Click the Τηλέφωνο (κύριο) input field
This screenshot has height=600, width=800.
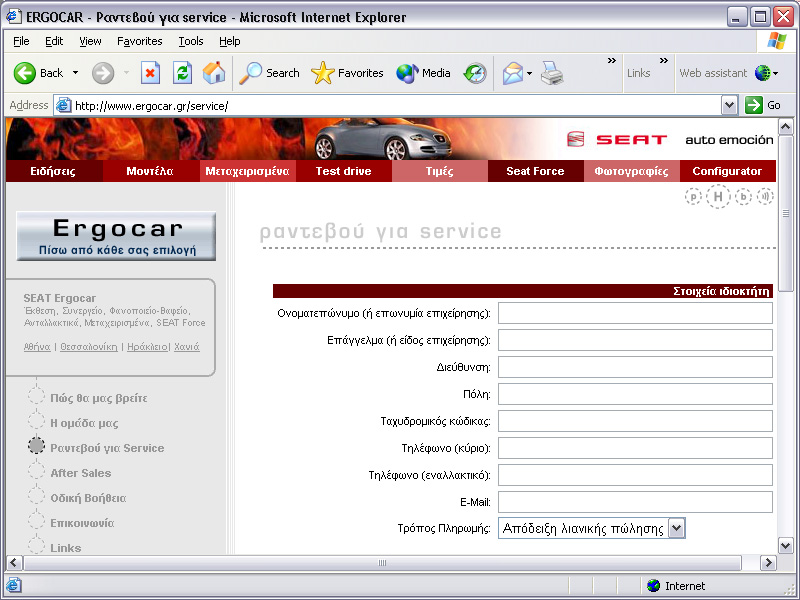(x=635, y=448)
